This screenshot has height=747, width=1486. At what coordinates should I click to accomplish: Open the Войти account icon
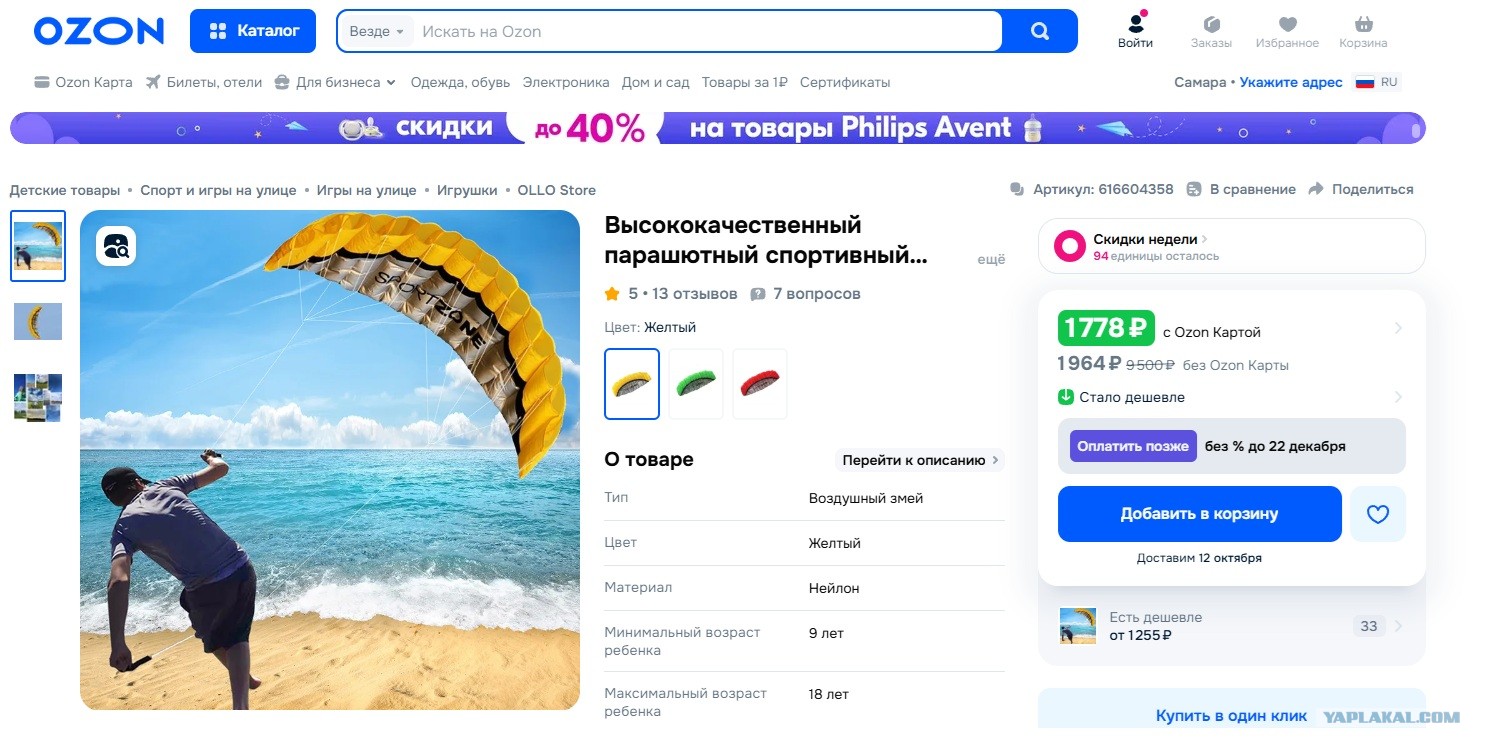(1135, 23)
